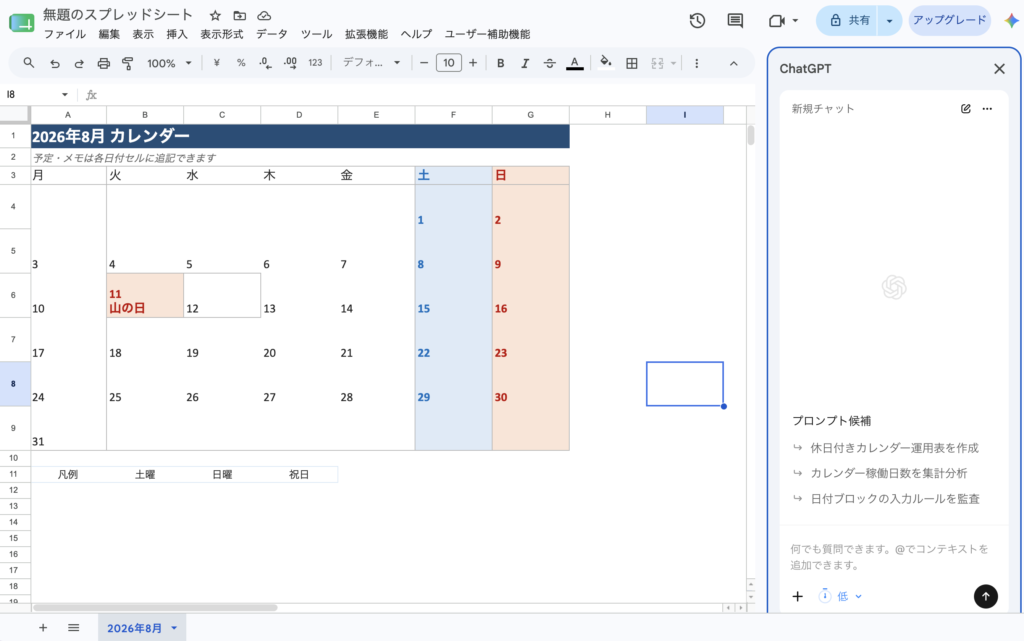The width and height of the screenshot is (1024, 641).
Task: Increase font size plus button
Action: click(x=473, y=63)
